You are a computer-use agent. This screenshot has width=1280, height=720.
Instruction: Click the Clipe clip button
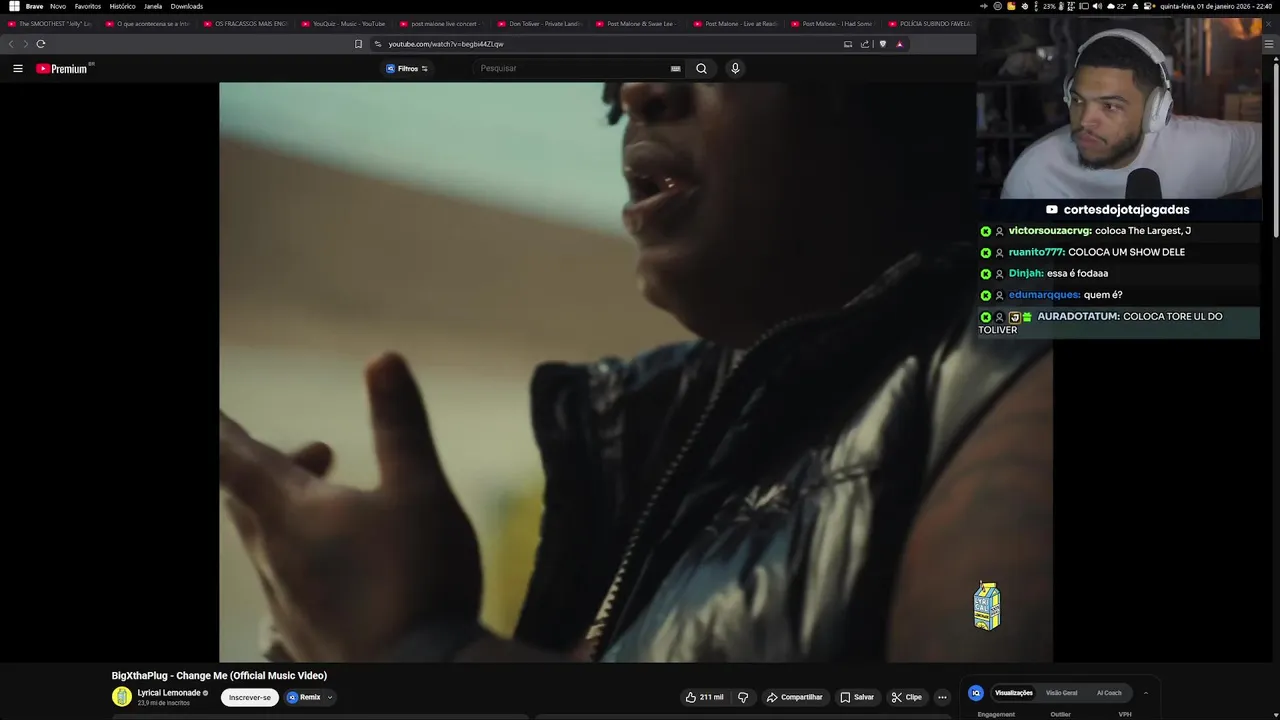pos(907,697)
